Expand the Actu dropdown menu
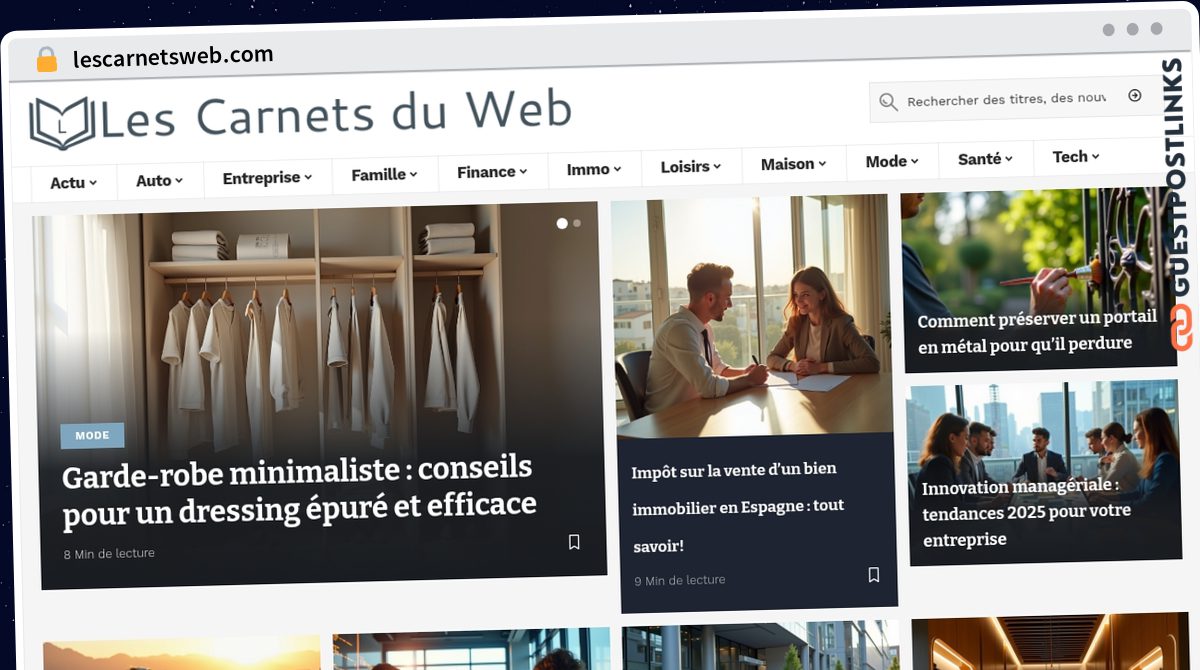Image resolution: width=1200 pixels, height=670 pixels. click(x=73, y=183)
